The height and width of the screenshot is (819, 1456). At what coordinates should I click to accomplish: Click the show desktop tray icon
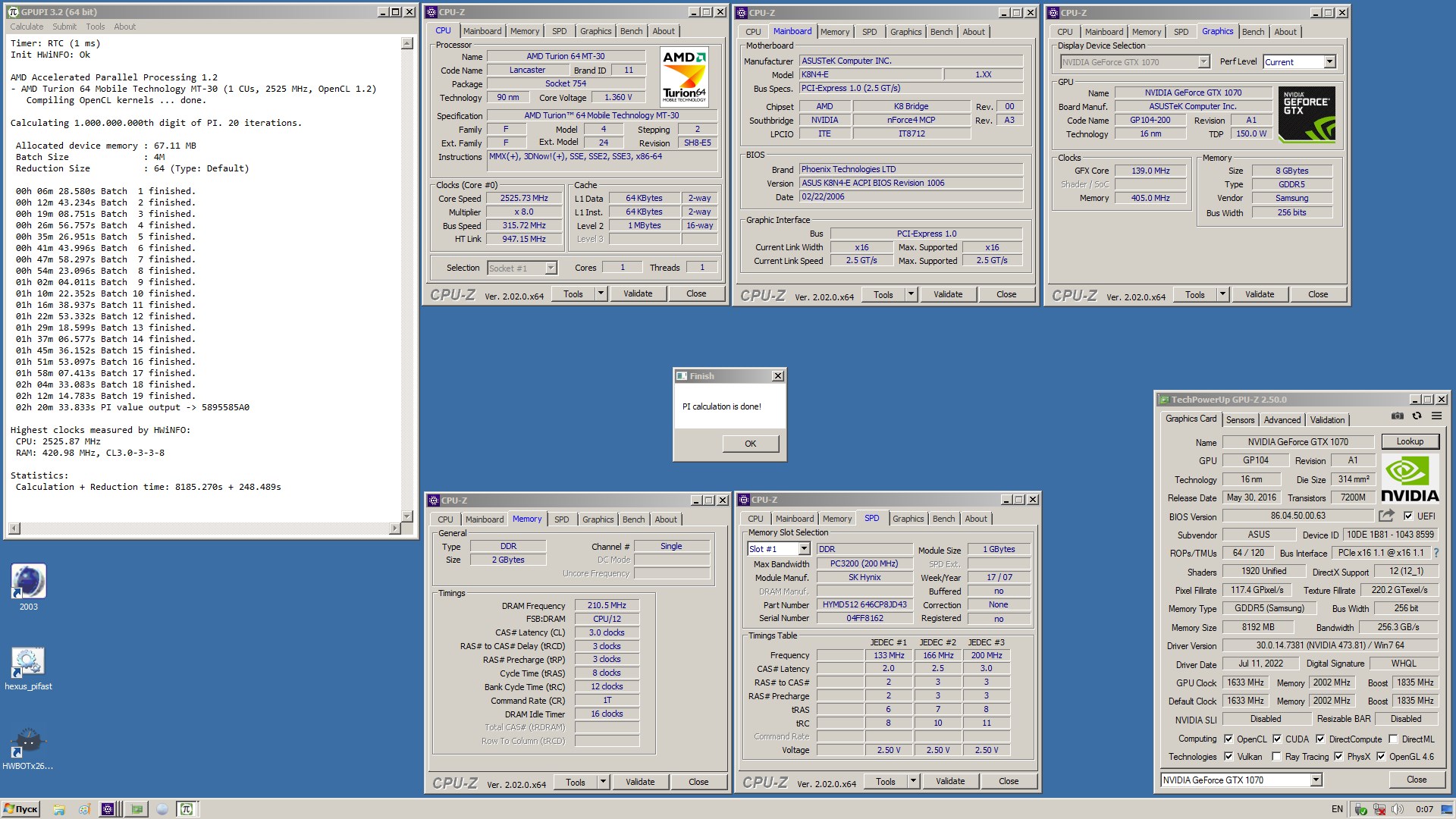pyautogui.click(x=1448, y=809)
